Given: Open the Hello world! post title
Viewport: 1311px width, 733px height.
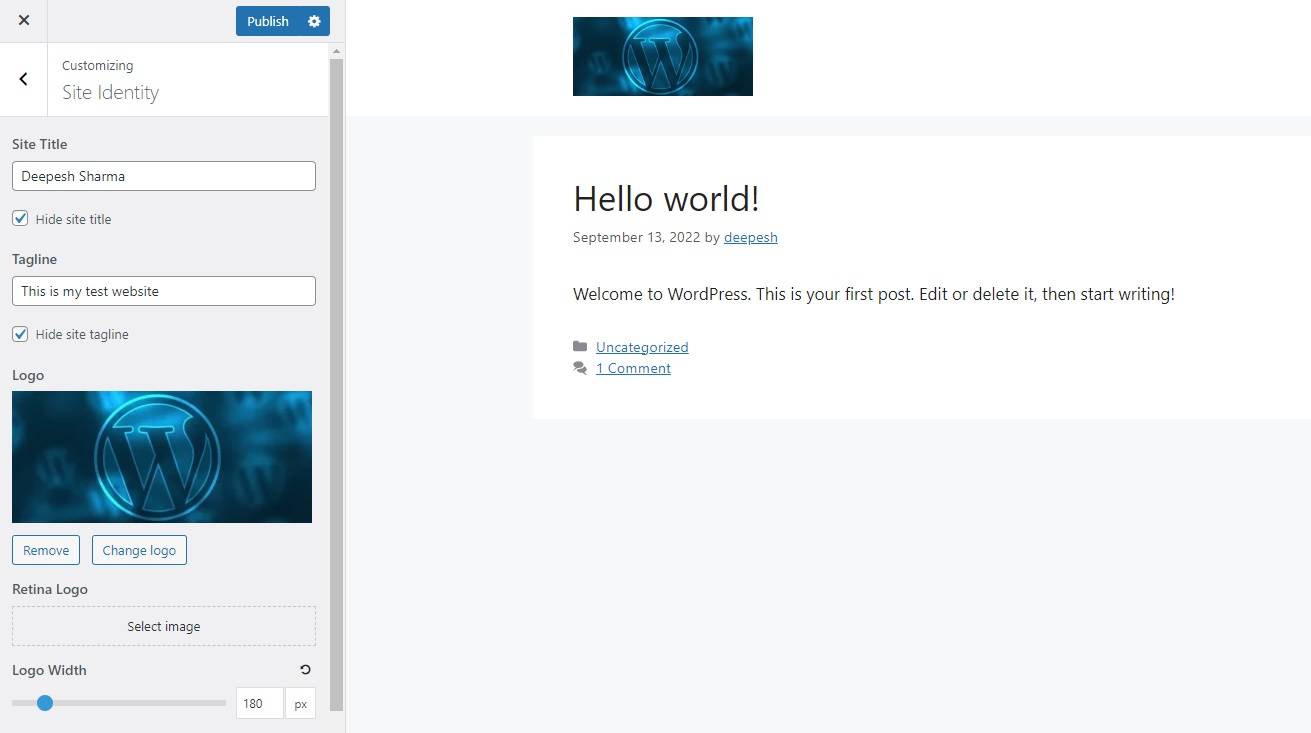Looking at the screenshot, I should click(666, 198).
